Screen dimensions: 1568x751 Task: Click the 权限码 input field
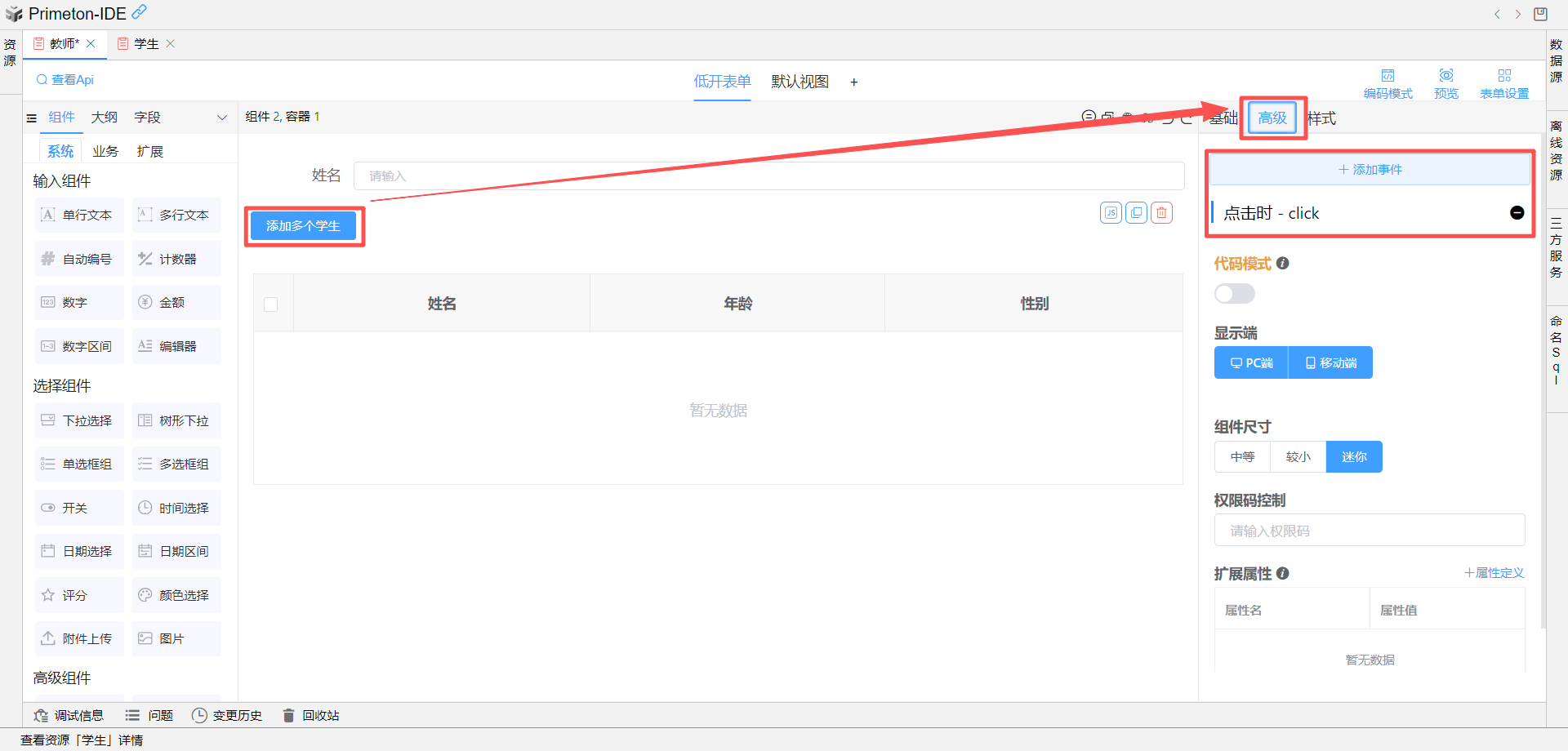(1370, 531)
